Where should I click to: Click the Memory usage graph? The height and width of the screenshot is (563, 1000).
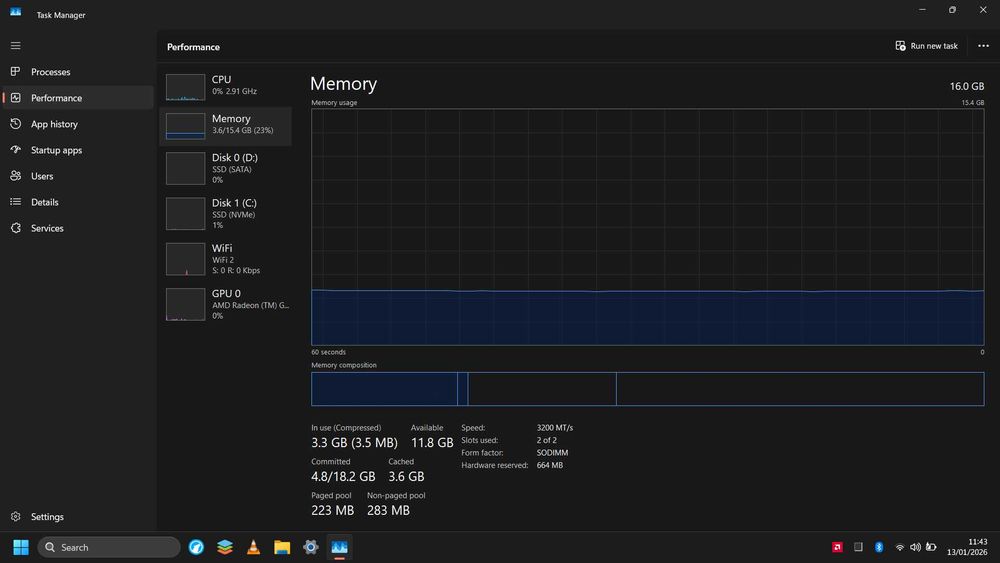click(x=647, y=227)
